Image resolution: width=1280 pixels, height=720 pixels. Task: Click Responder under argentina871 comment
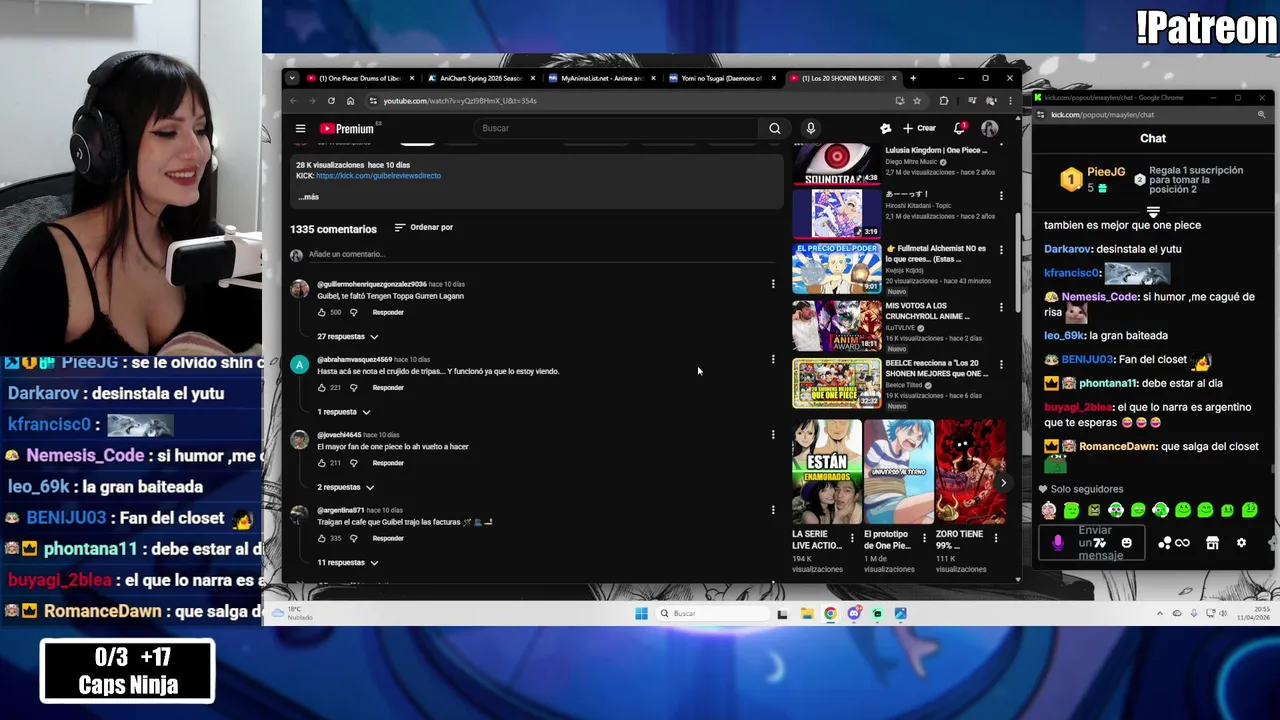[388, 538]
